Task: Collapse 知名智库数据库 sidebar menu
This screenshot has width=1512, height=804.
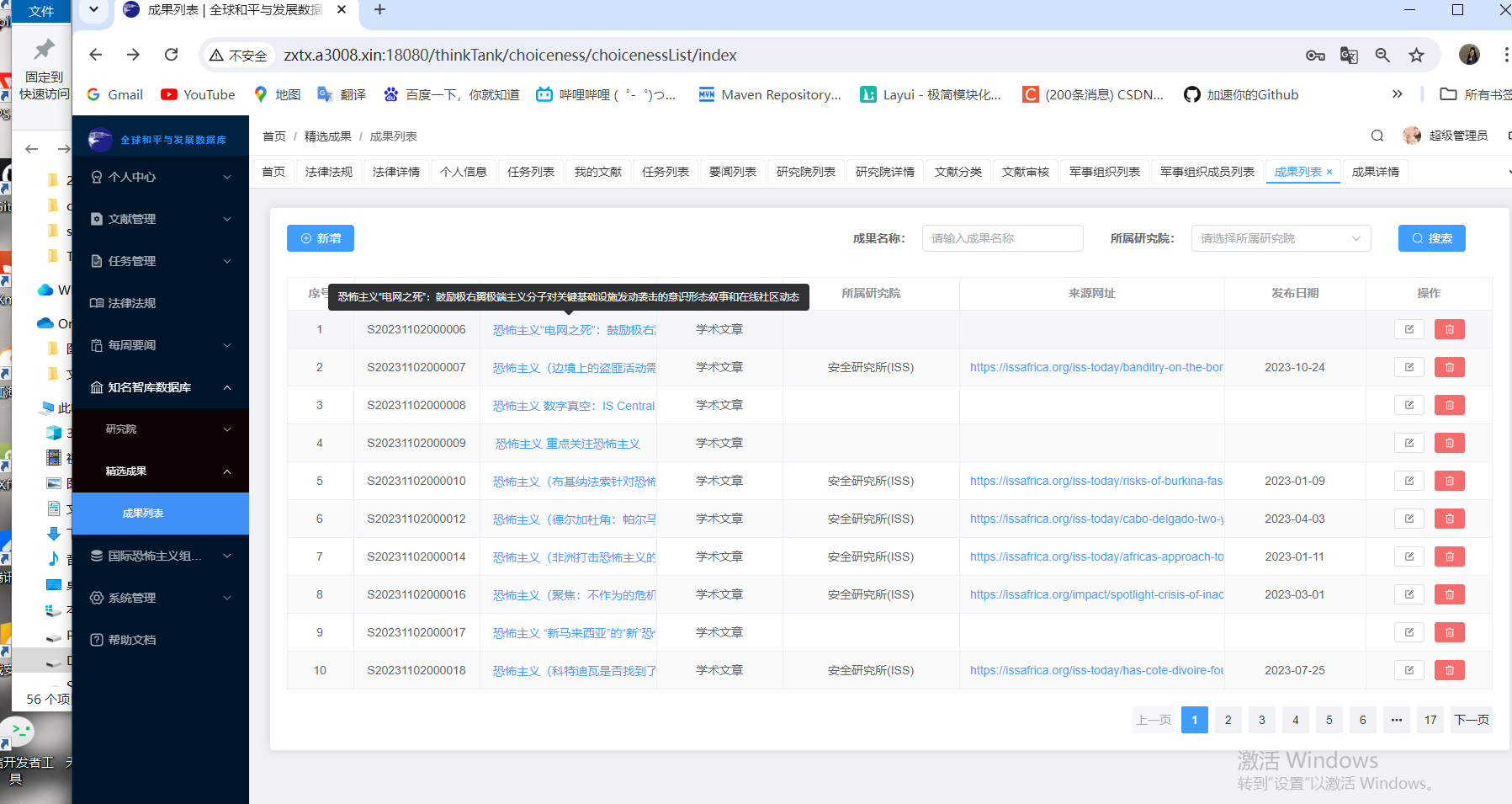Action: [160, 387]
